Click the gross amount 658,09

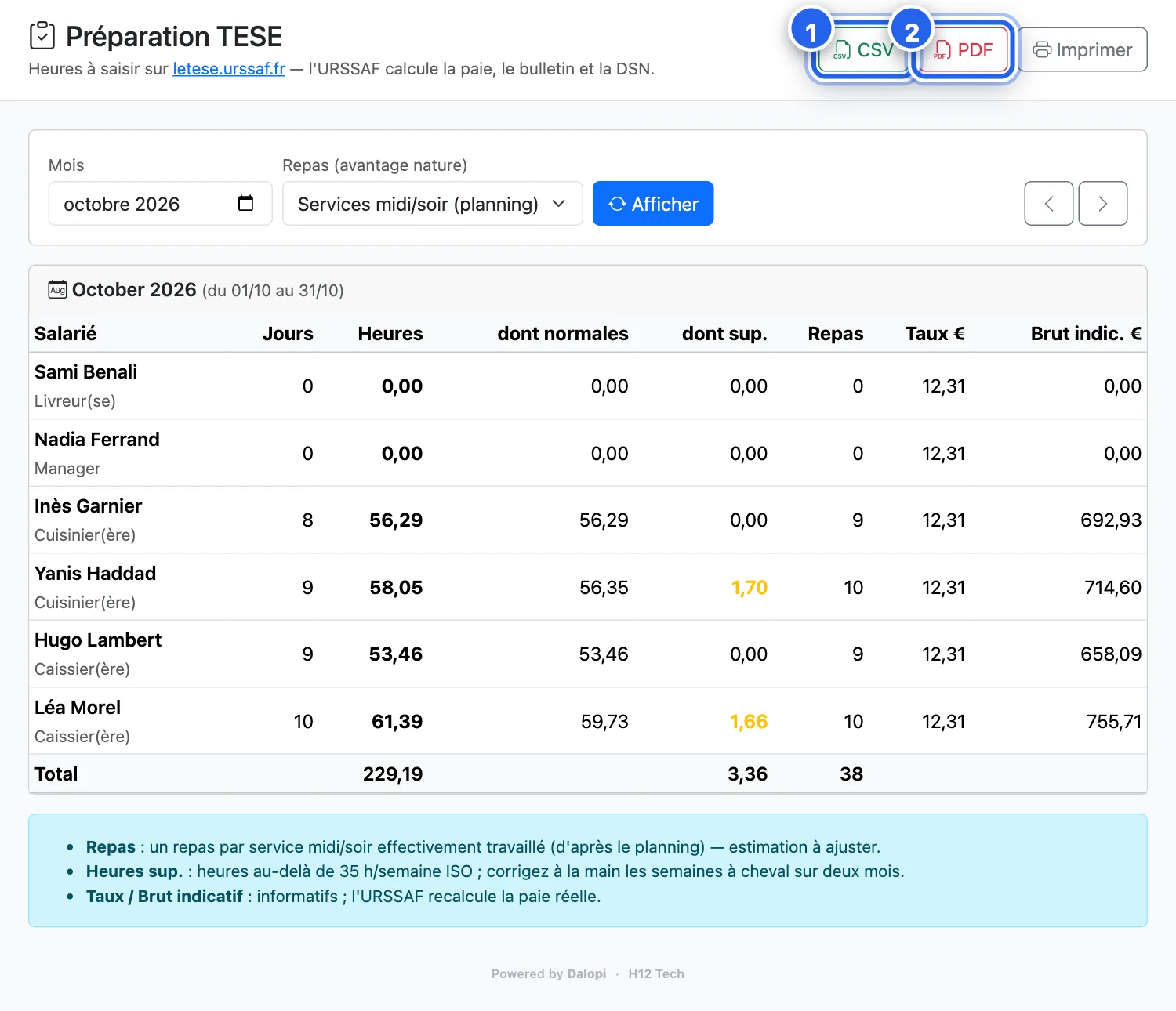click(x=1111, y=654)
